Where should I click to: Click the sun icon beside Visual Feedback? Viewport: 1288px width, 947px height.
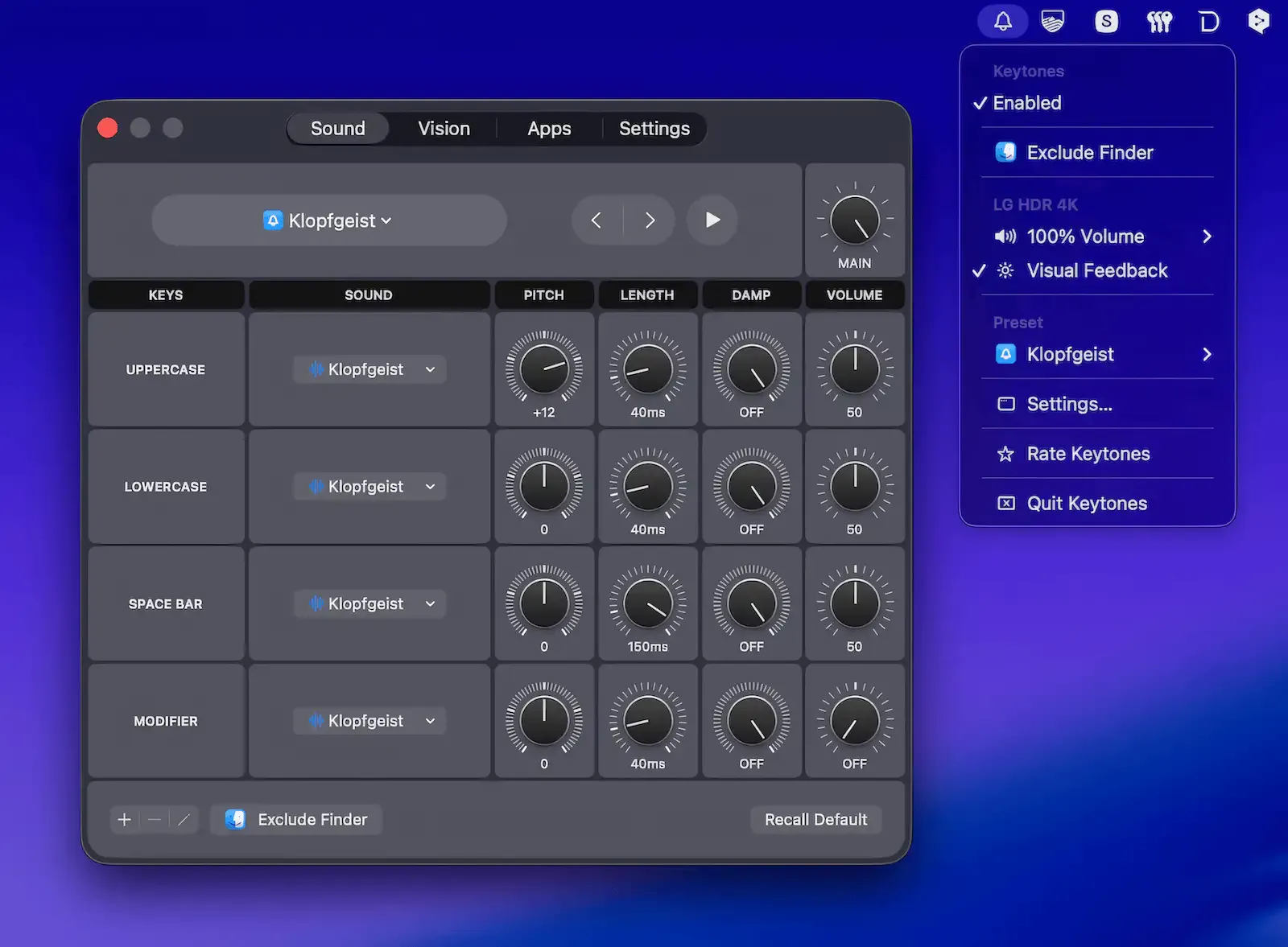[x=1005, y=270]
